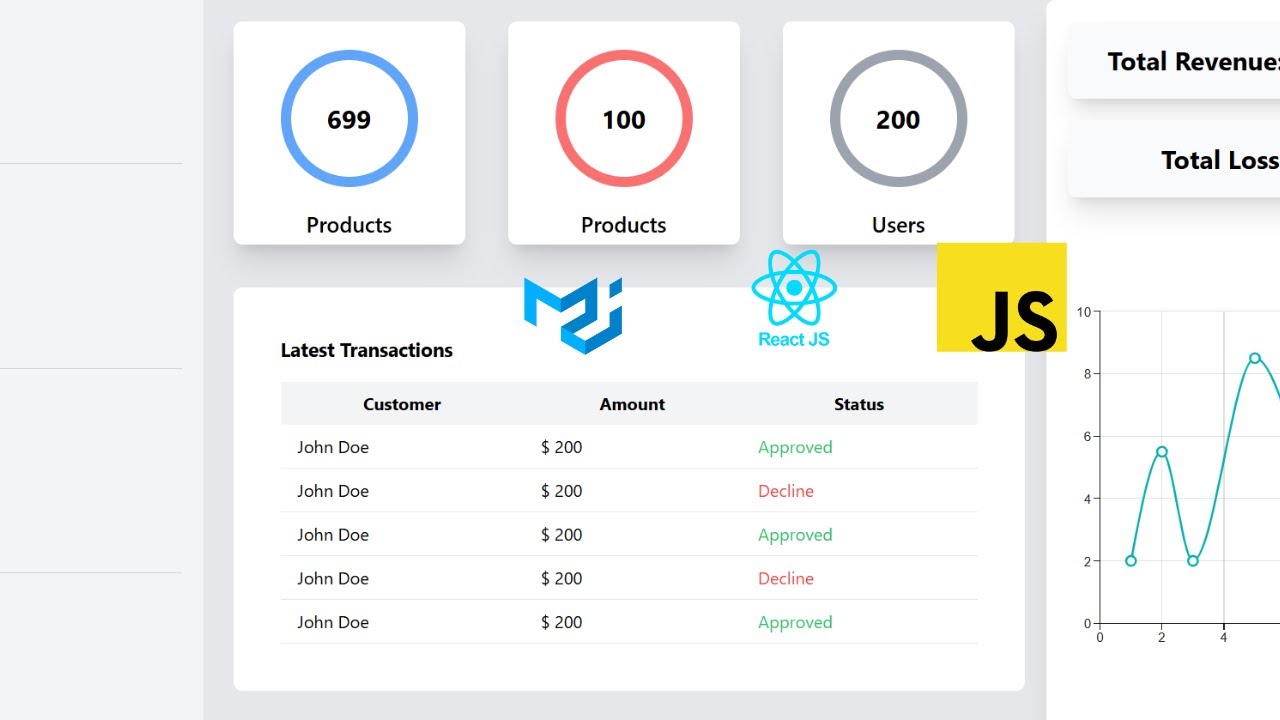Click the Customer column header

(402, 404)
